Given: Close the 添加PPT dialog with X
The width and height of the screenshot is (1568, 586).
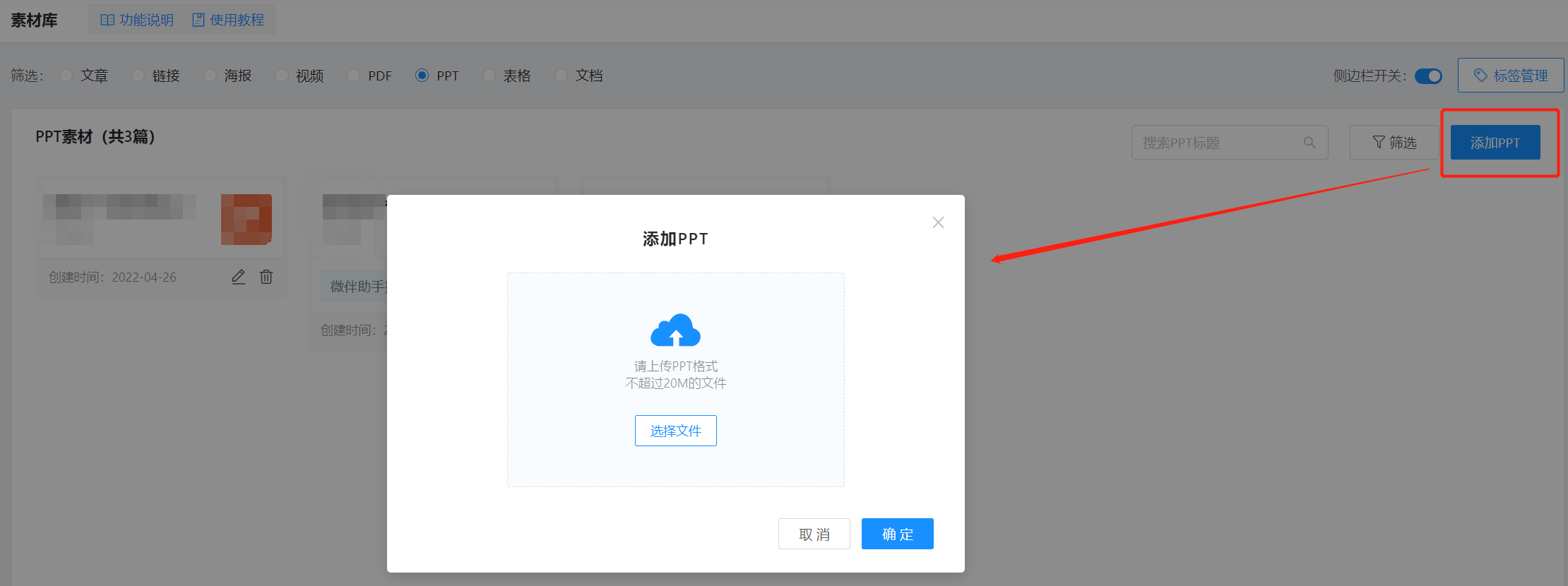Looking at the screenshot, I should click(938, 222).
